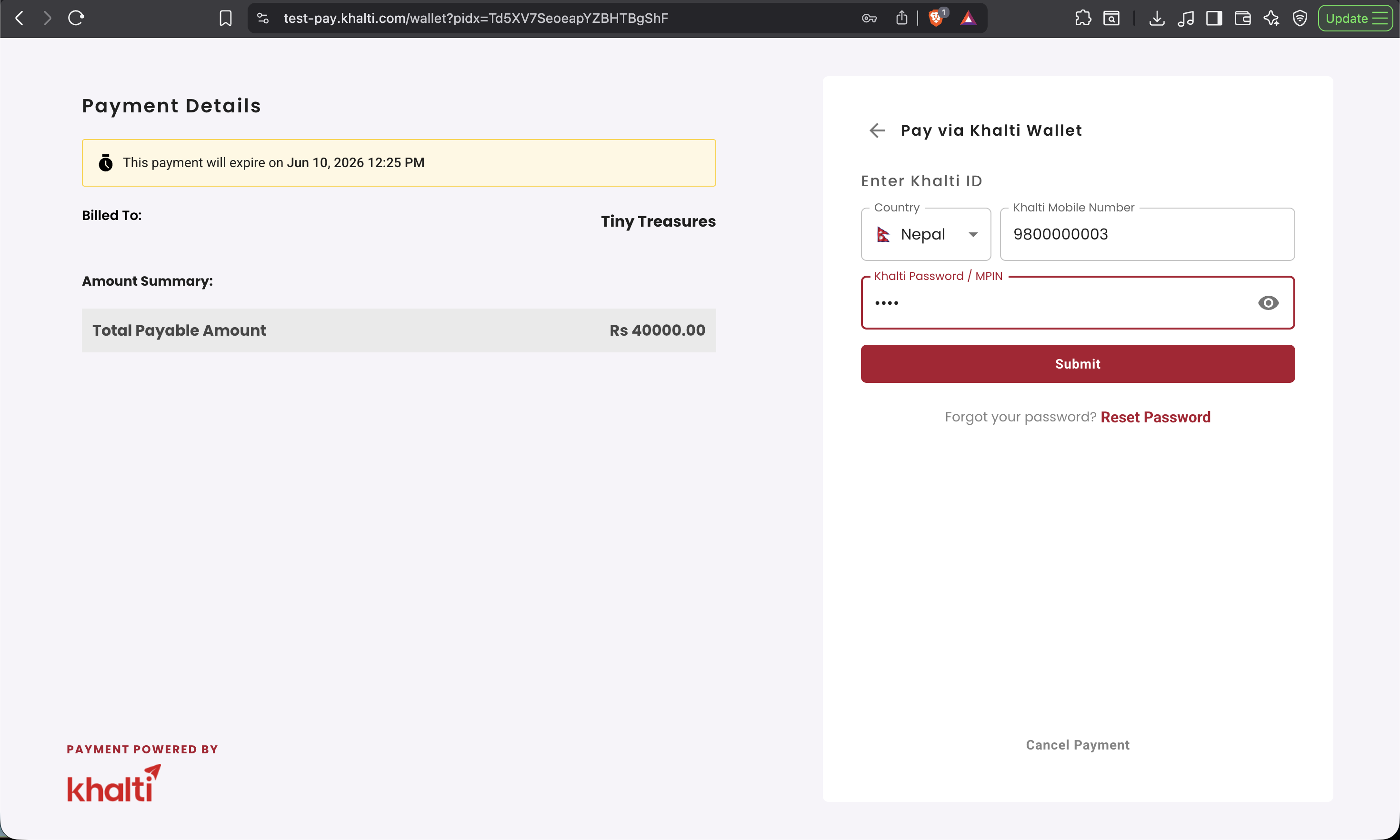
Task: Click the Total Payable Amount label
Action: pyautogui.click(x=179, y=330)
